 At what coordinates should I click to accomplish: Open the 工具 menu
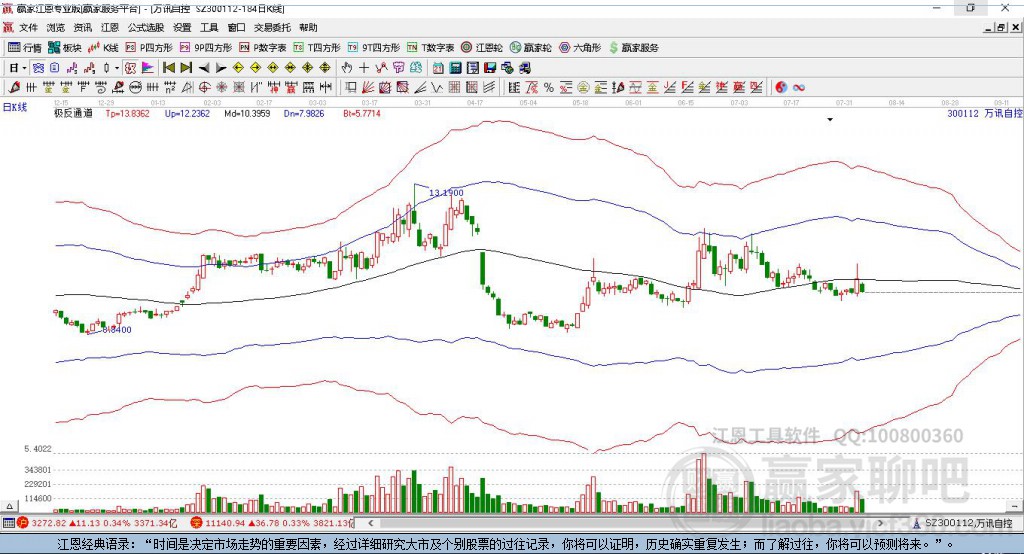[209, 27]
